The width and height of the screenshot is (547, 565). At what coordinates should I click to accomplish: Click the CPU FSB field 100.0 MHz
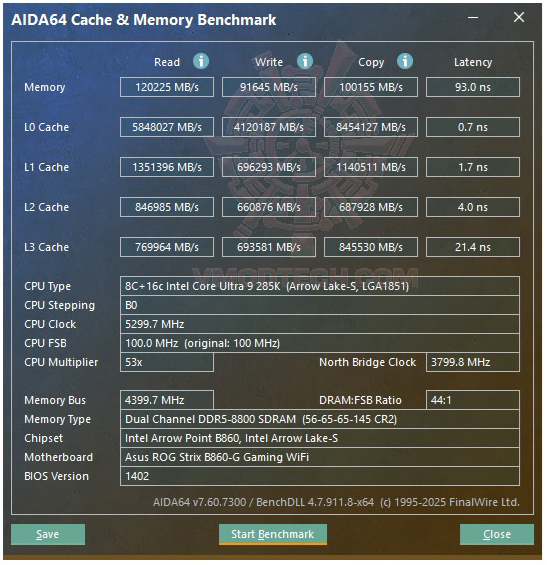pyautogui.click(x=320, y=343)
